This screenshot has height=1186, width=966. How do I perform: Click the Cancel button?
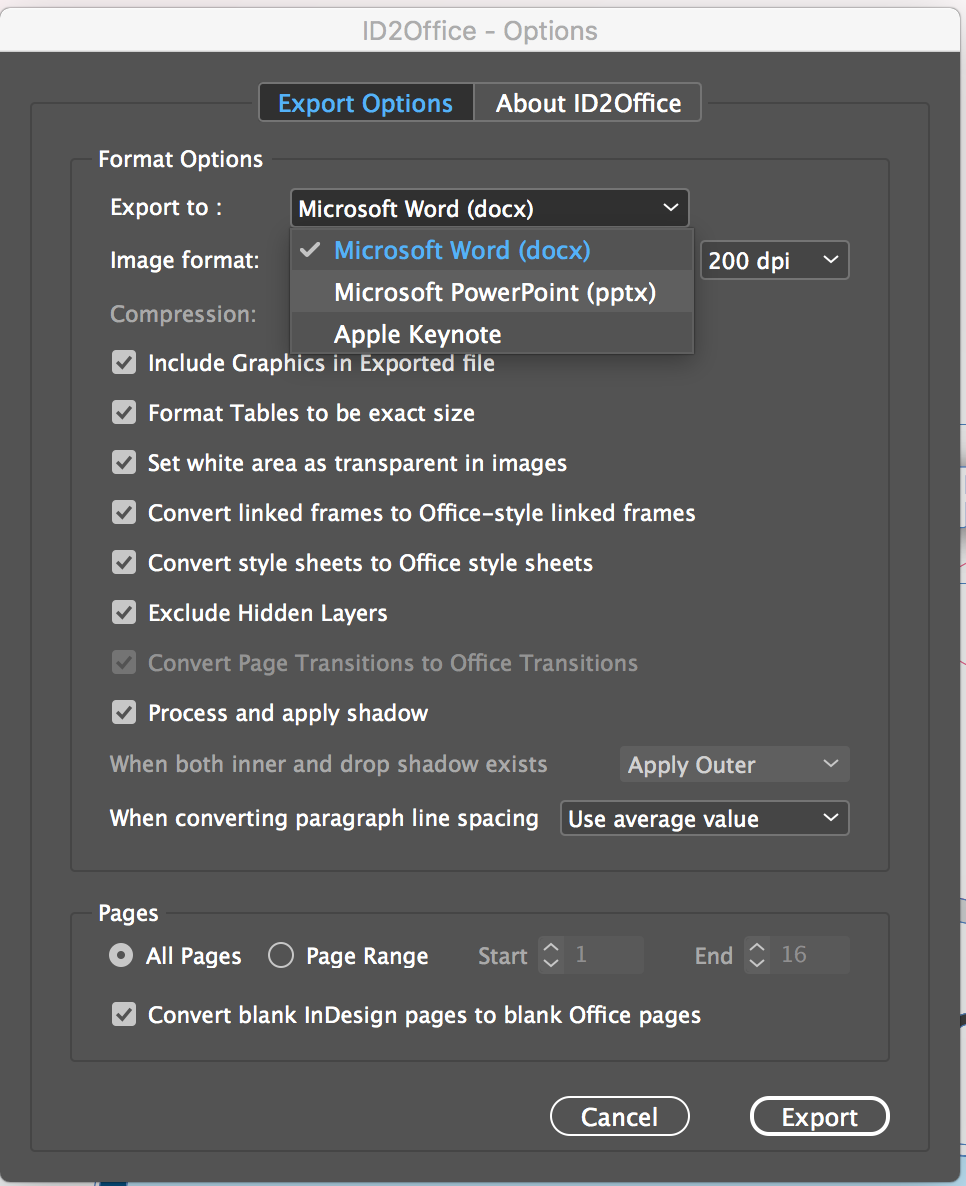[619, 1117]
